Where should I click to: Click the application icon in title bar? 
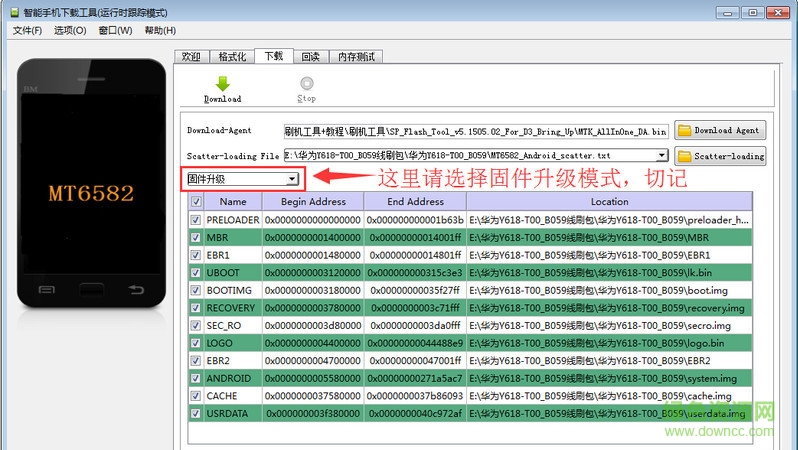click(x=9, y=11)
